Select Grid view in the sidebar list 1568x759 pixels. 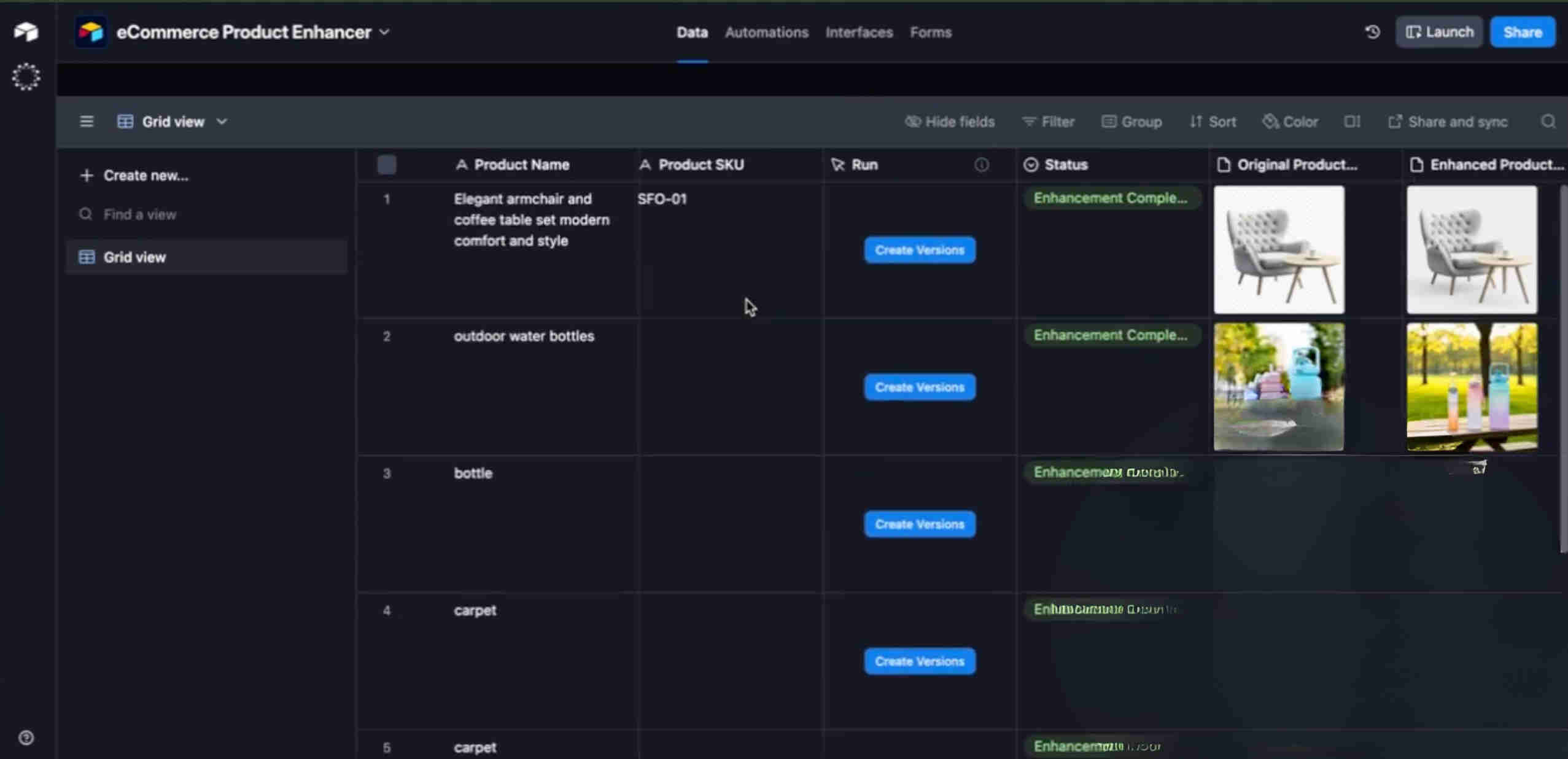pos(206,257)
